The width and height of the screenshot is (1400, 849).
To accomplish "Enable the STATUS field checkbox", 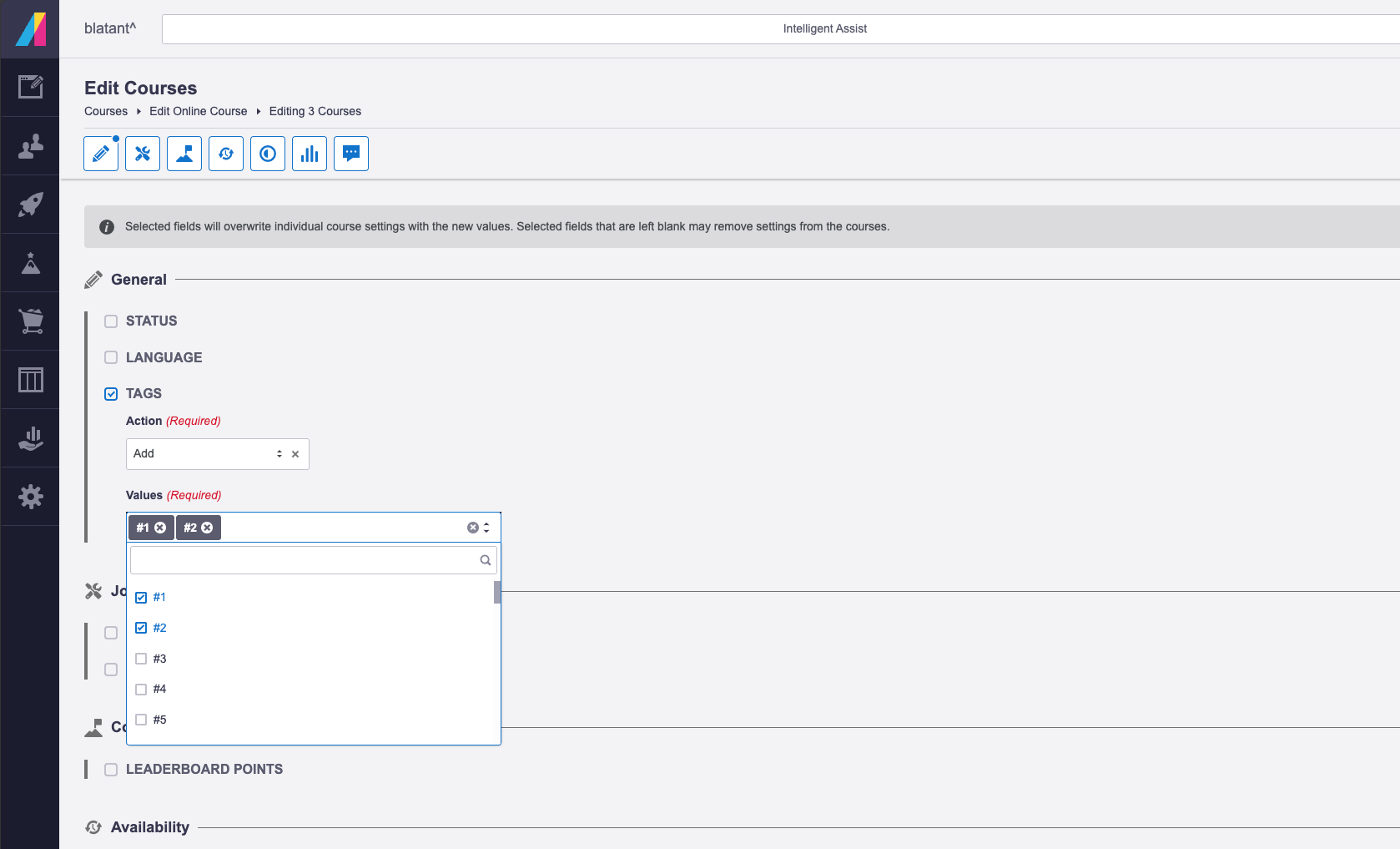I will click(111, 321).
